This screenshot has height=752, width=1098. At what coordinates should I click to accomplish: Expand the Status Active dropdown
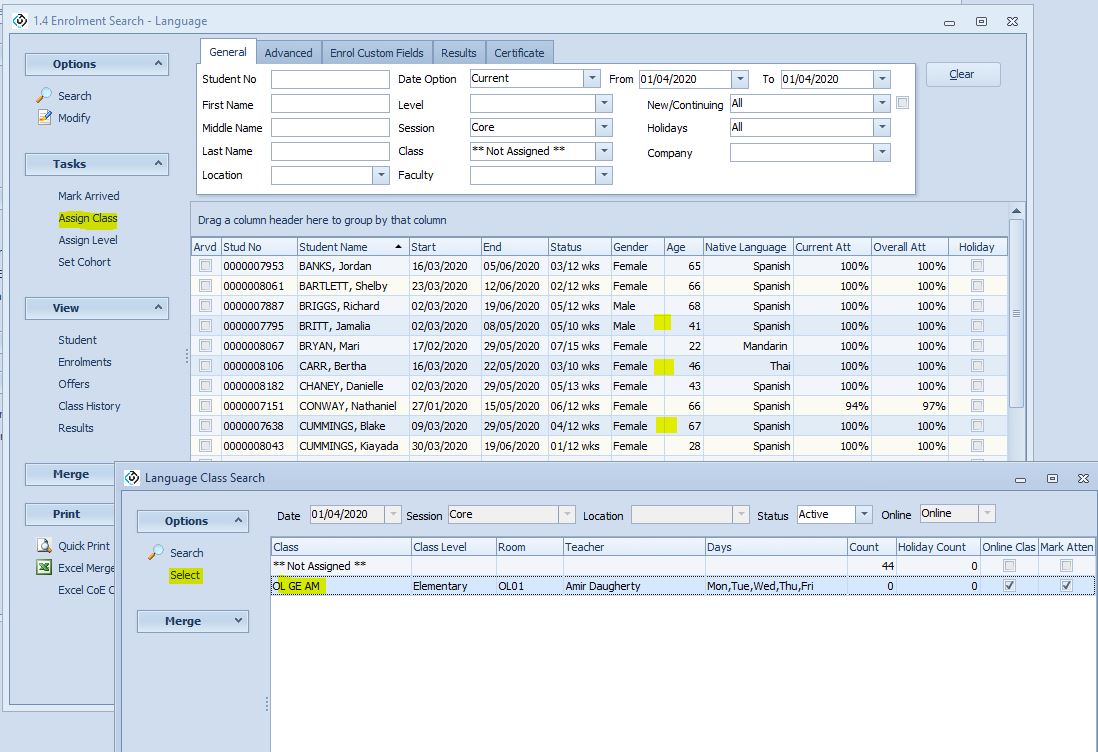click(863, 515)
